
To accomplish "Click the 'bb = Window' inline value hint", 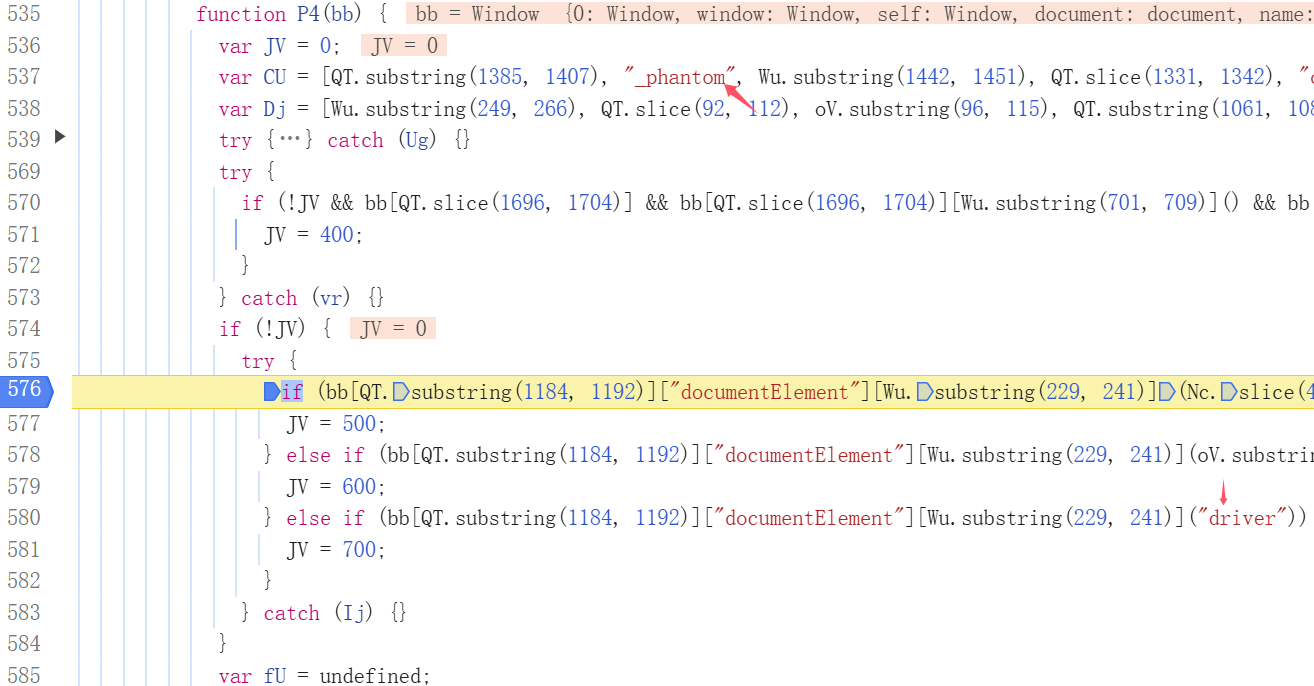I will tap(477, 14).
